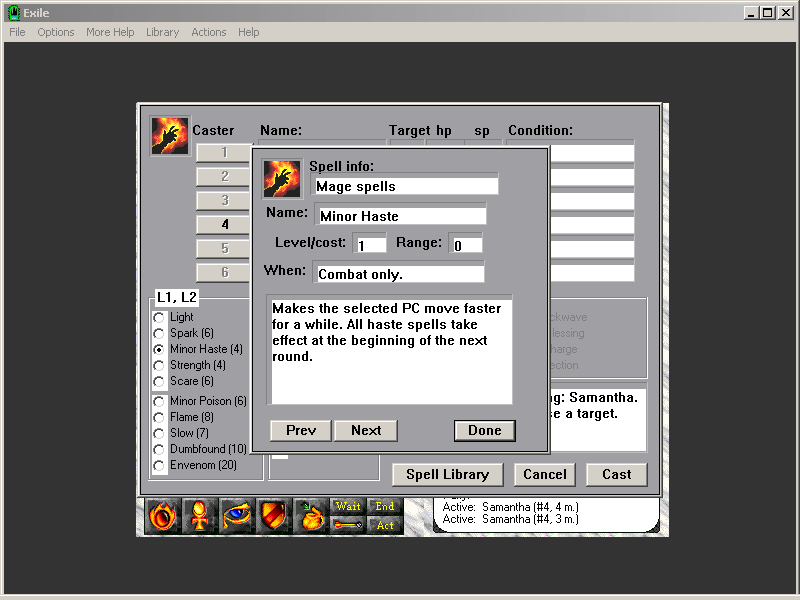Click the Minor Haste name field
This screenshot has height=600, width=800.
(x=401, y=215)
